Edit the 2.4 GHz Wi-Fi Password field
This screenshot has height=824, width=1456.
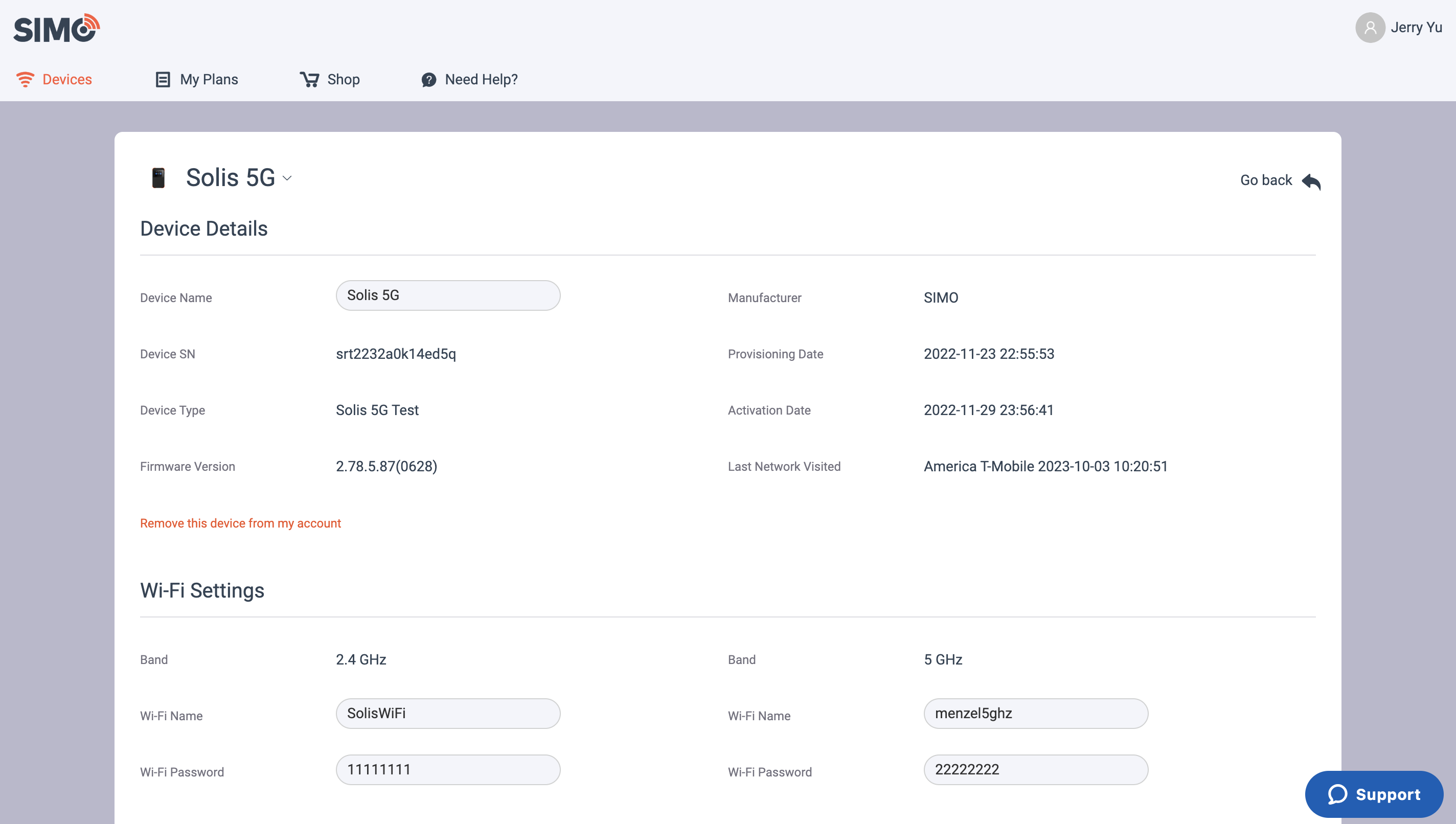click(448, 770)
